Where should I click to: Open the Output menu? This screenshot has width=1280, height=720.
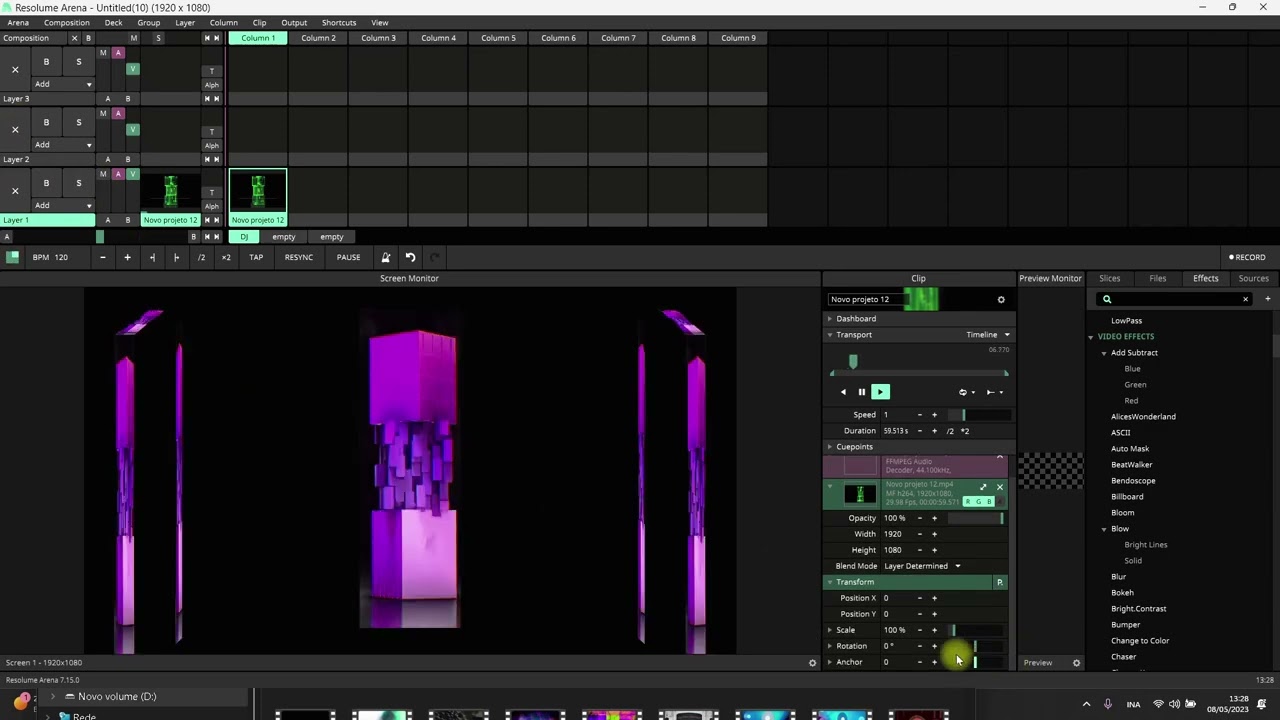[x=294, y=22]
